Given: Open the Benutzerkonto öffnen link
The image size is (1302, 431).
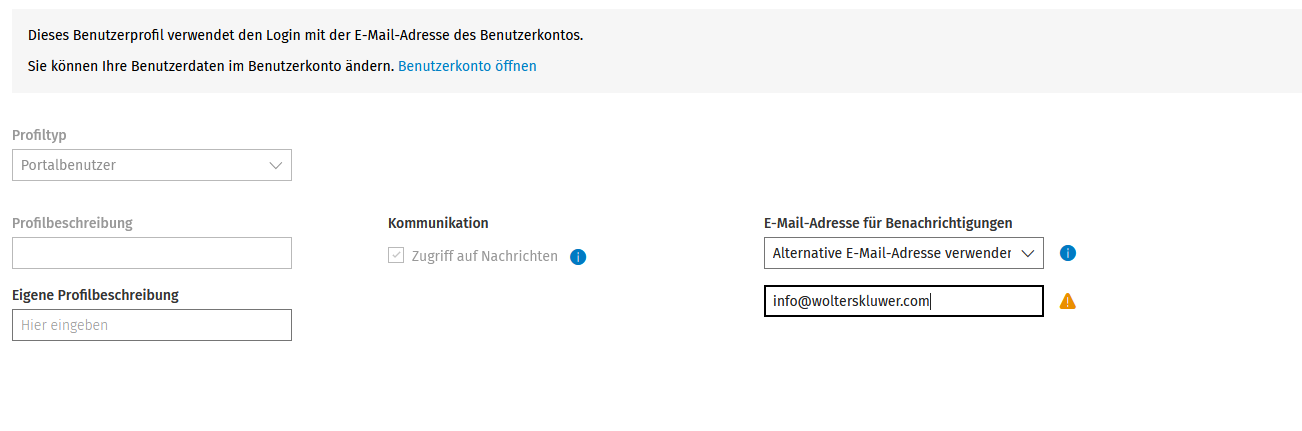Looking at the screenshot, I should click(467, 66).
